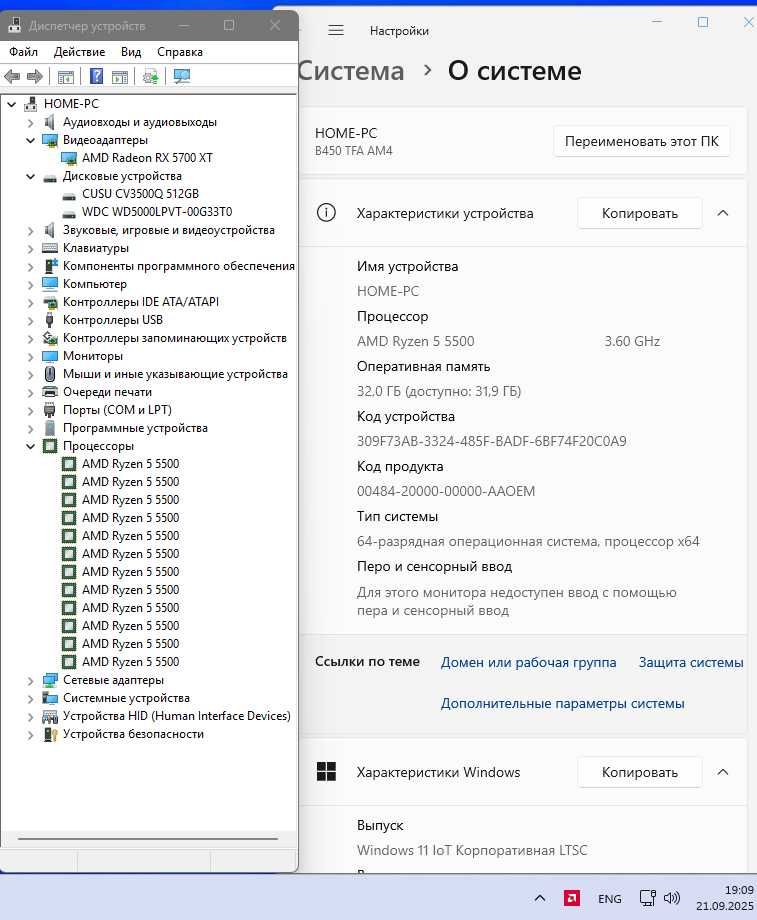Click the volume speaker tray icon
The image size is (757, 920).
tap(671, 898)
